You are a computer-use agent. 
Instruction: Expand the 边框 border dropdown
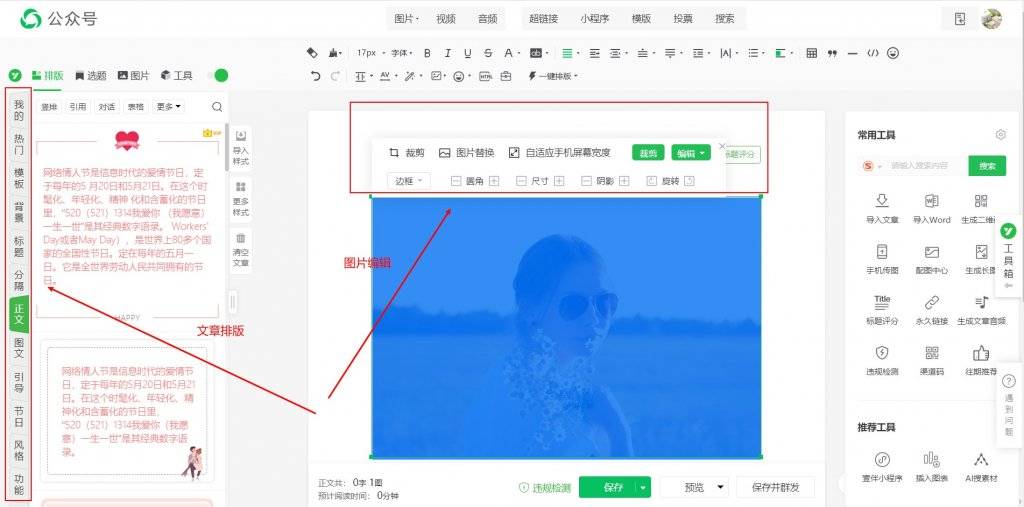(409, 181)
